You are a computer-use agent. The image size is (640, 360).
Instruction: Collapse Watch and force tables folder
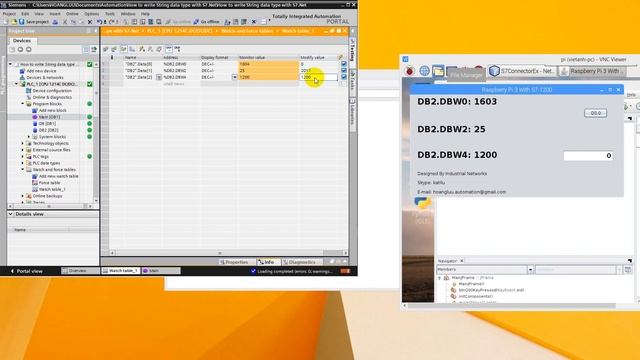[x=23, y=169]
